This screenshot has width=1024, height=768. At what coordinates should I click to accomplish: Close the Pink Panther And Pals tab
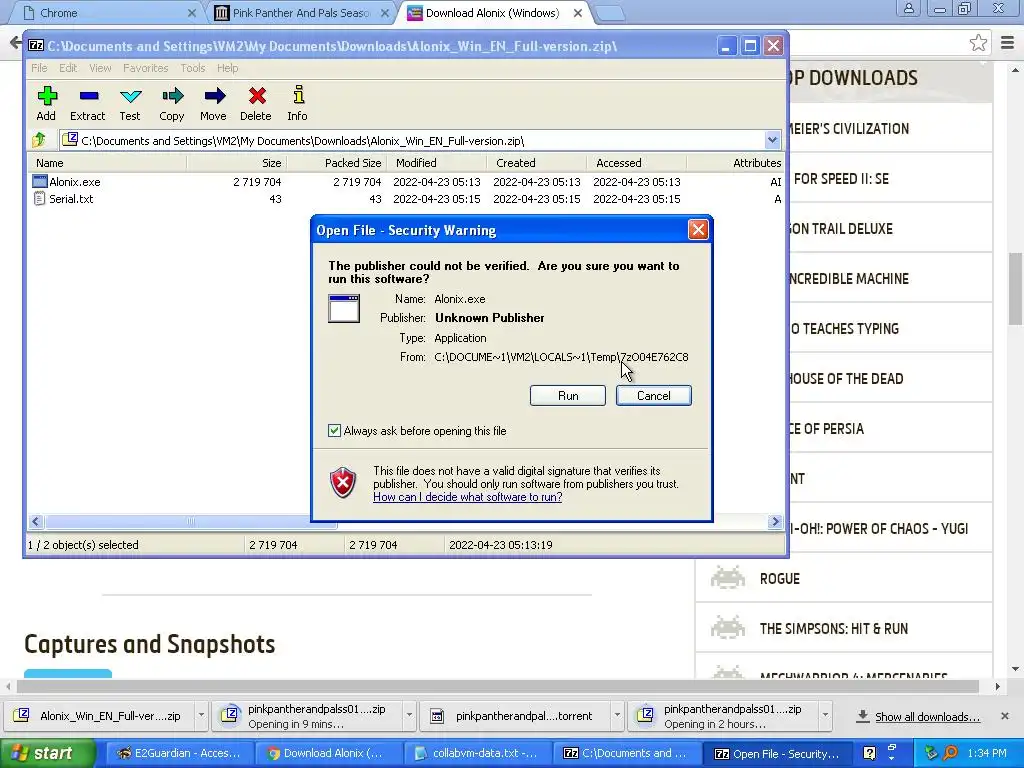coord(385,13)
